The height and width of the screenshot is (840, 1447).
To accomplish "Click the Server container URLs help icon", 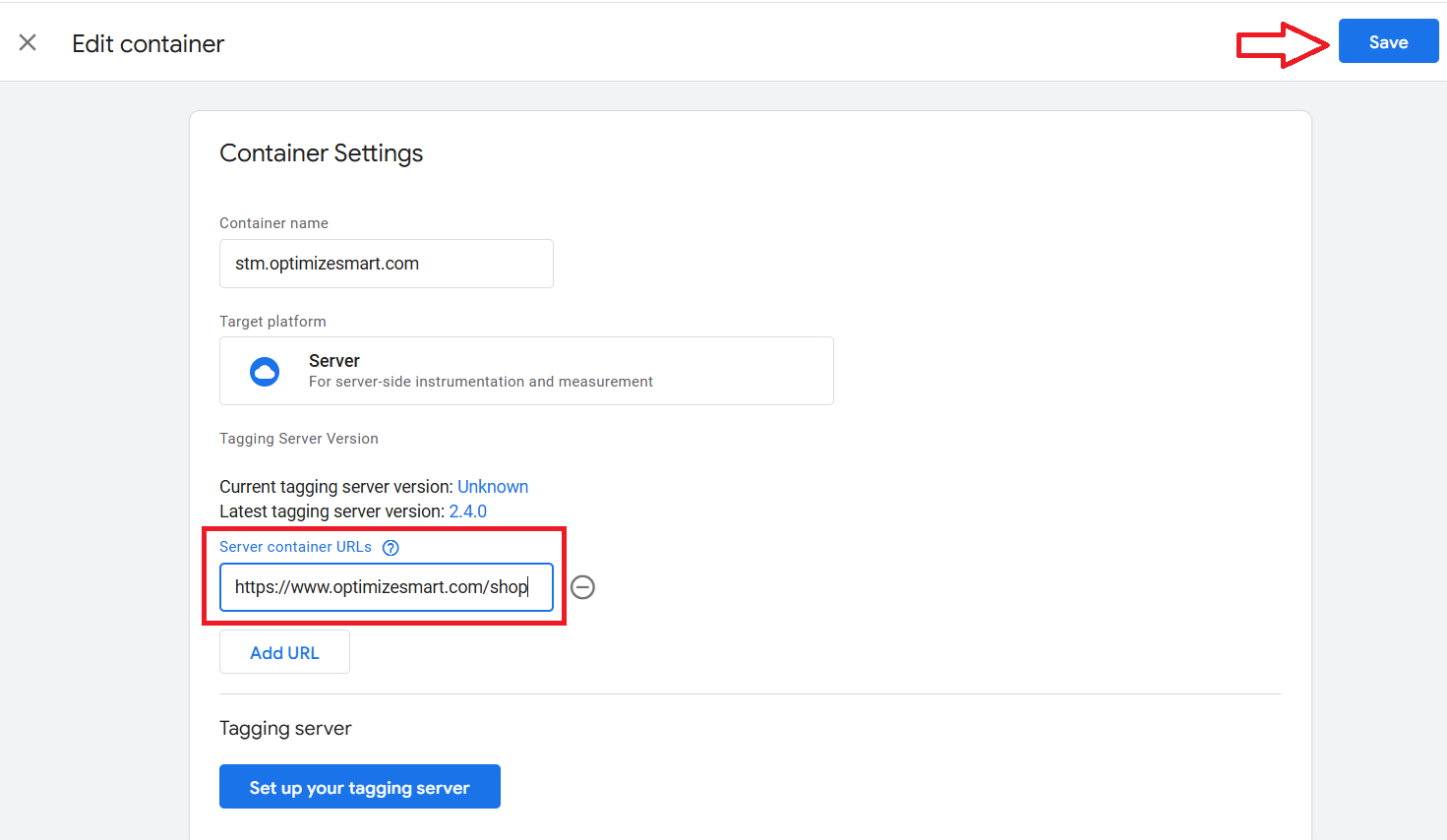I will click(391, 548).
